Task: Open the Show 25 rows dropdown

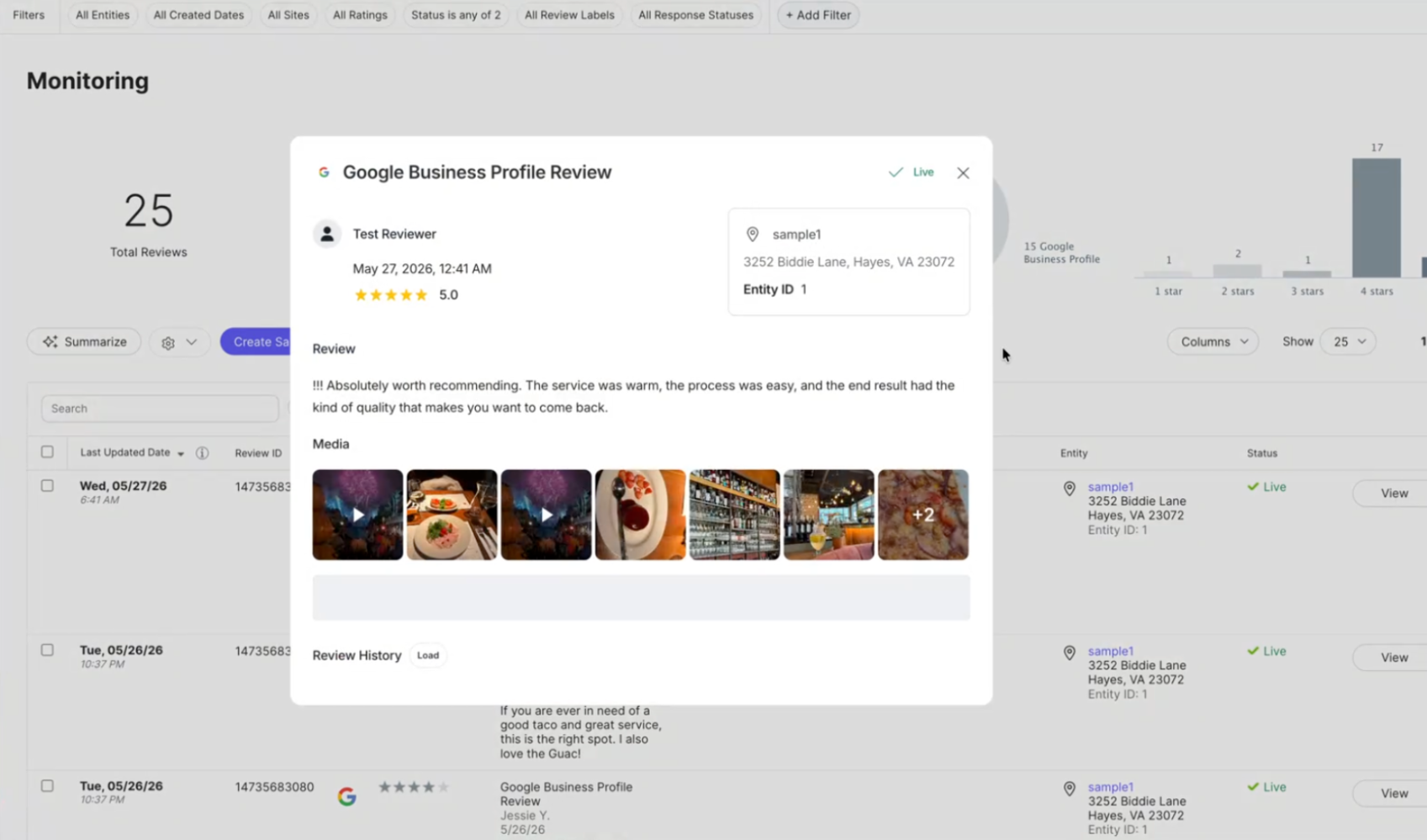Action: pos(1348,341)
